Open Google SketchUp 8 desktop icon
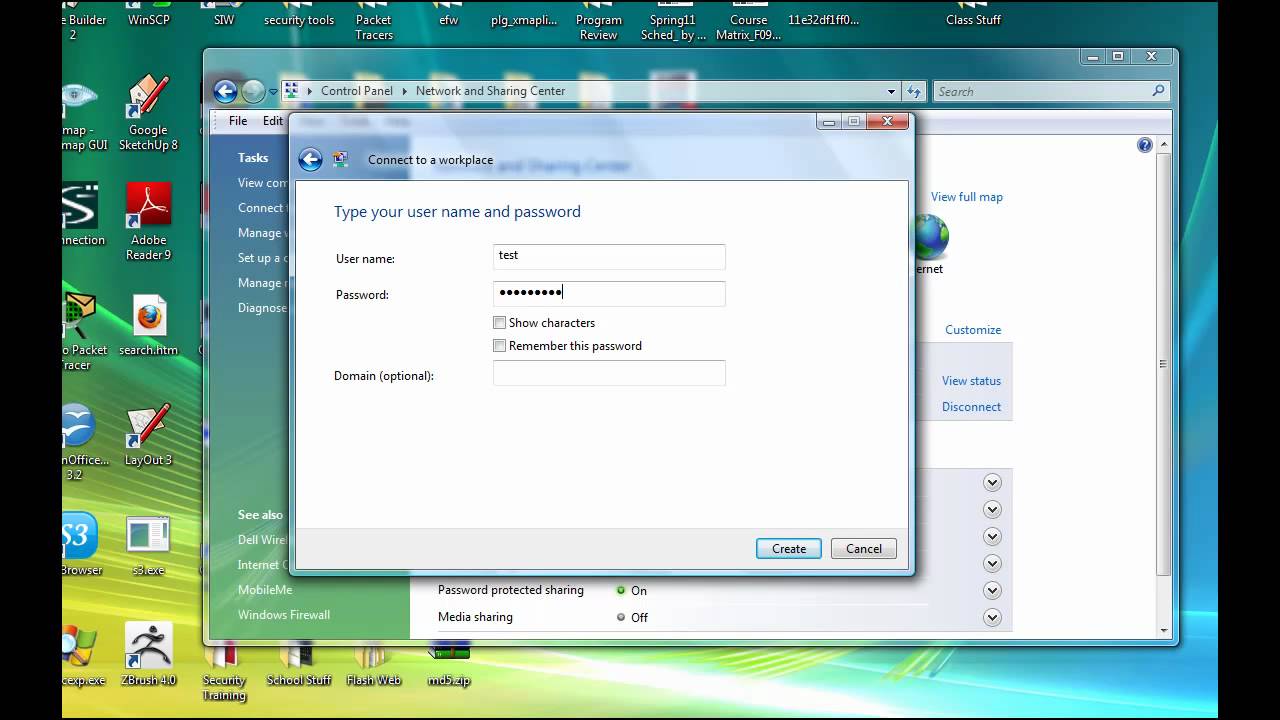This screenshot has width=1280, height=720. click(x=149, y=112)
